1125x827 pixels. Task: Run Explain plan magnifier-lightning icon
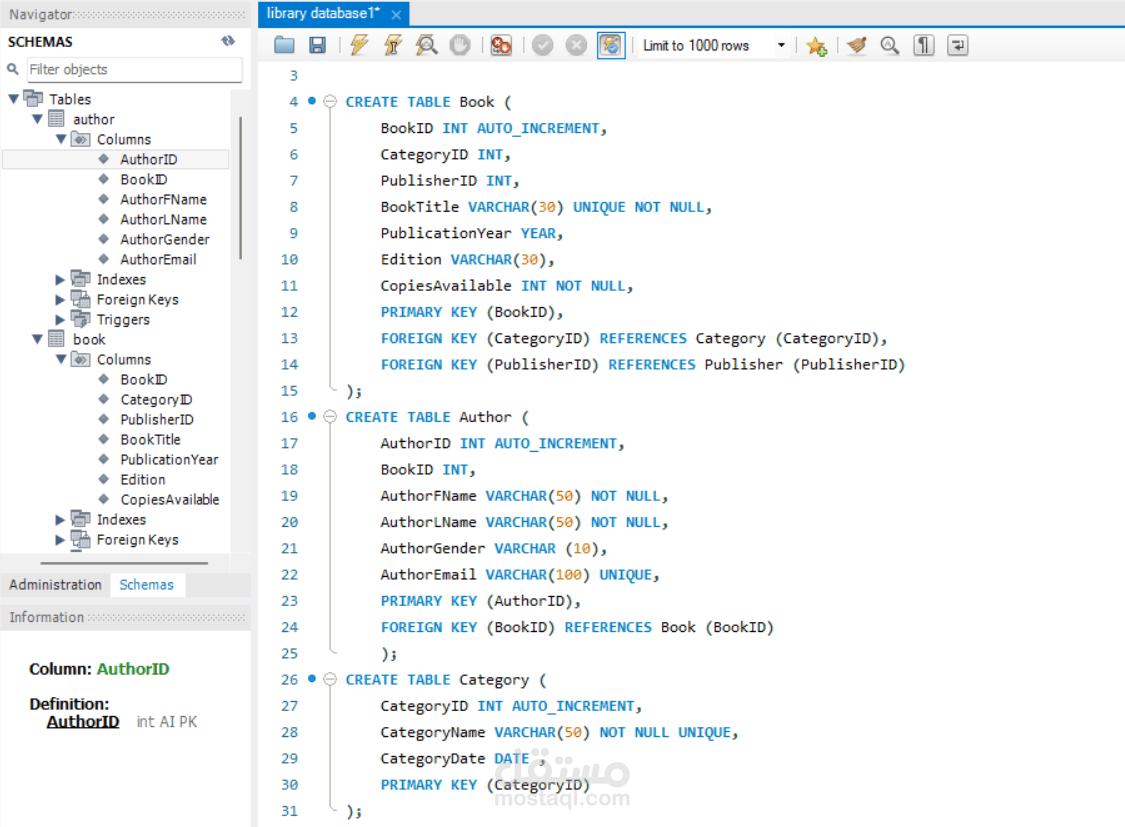426,45
